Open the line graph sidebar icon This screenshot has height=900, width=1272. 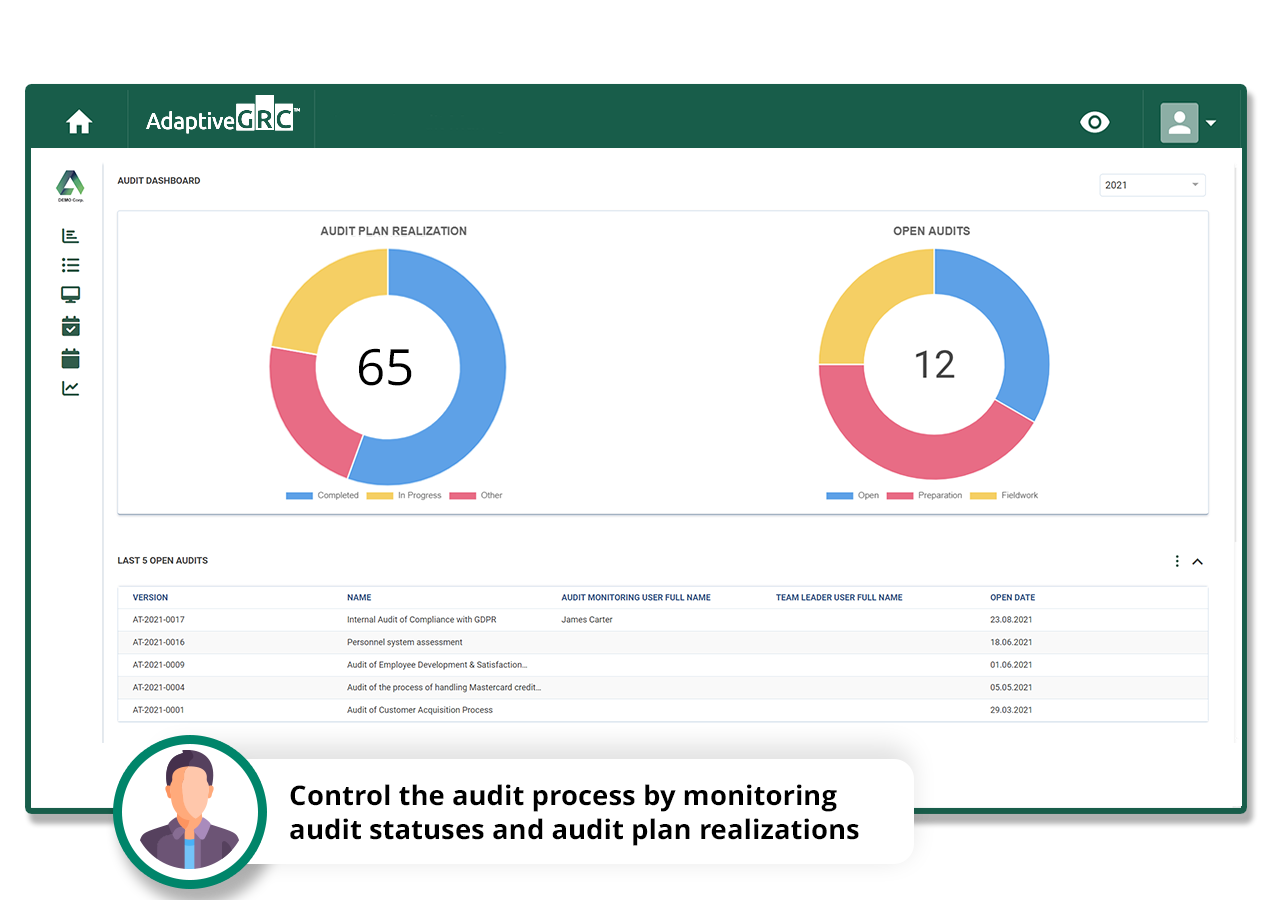click(x=70, y=388)
